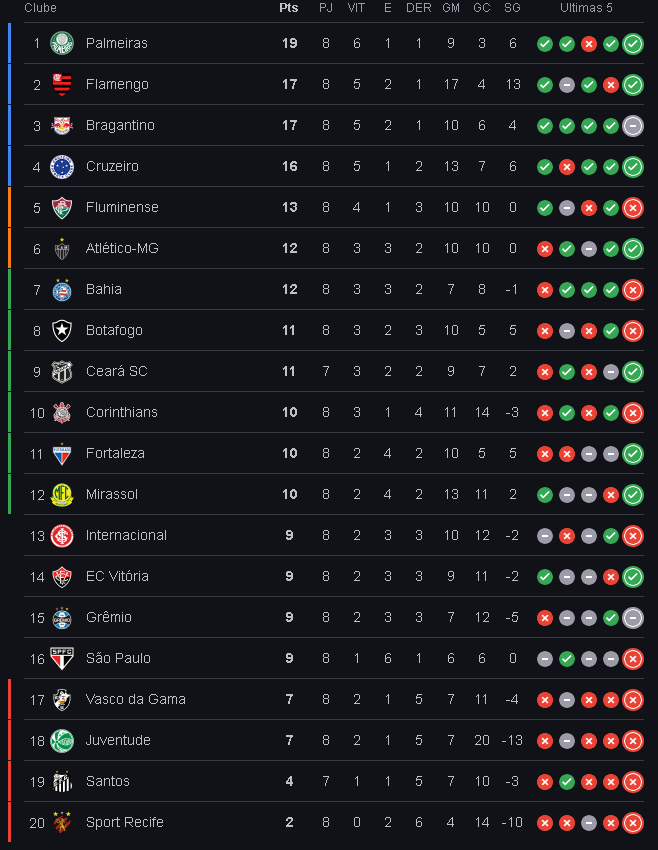Click Bragantino's latest match draw indicator
Screen dimensions: 658x850
(x=633, y=126)
